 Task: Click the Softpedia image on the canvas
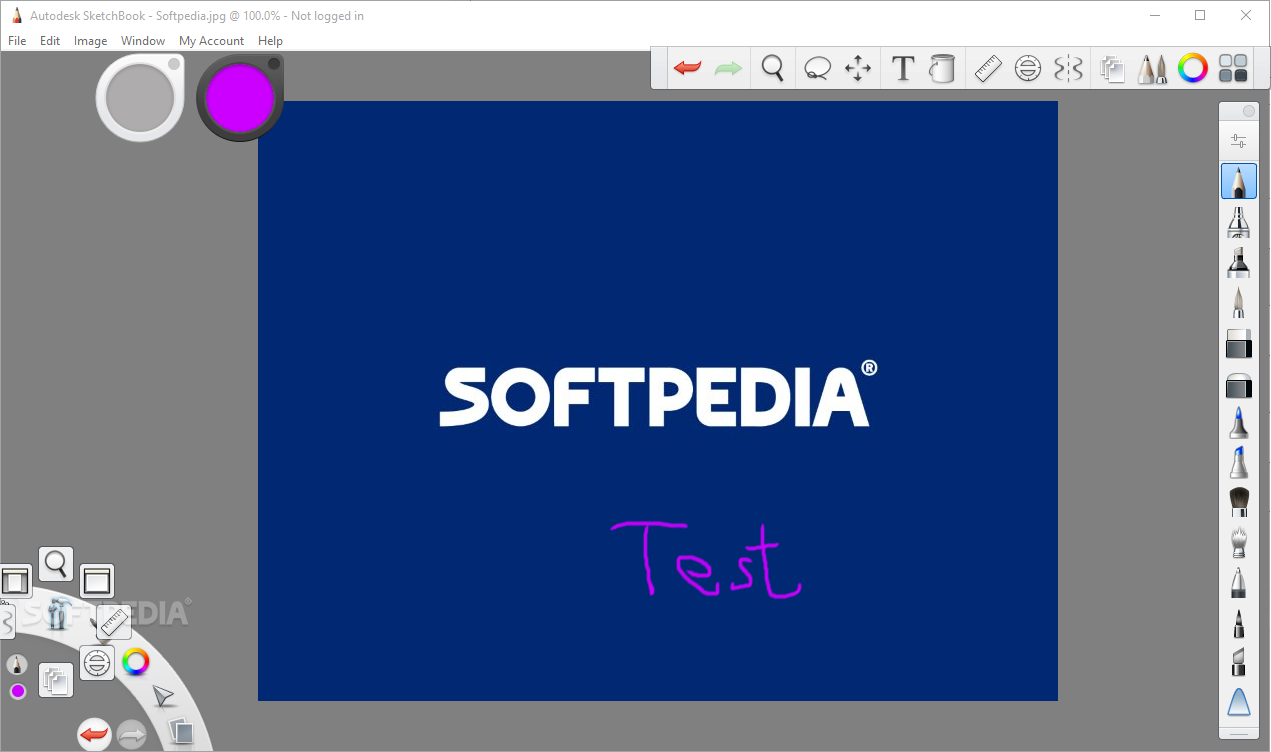658,400
